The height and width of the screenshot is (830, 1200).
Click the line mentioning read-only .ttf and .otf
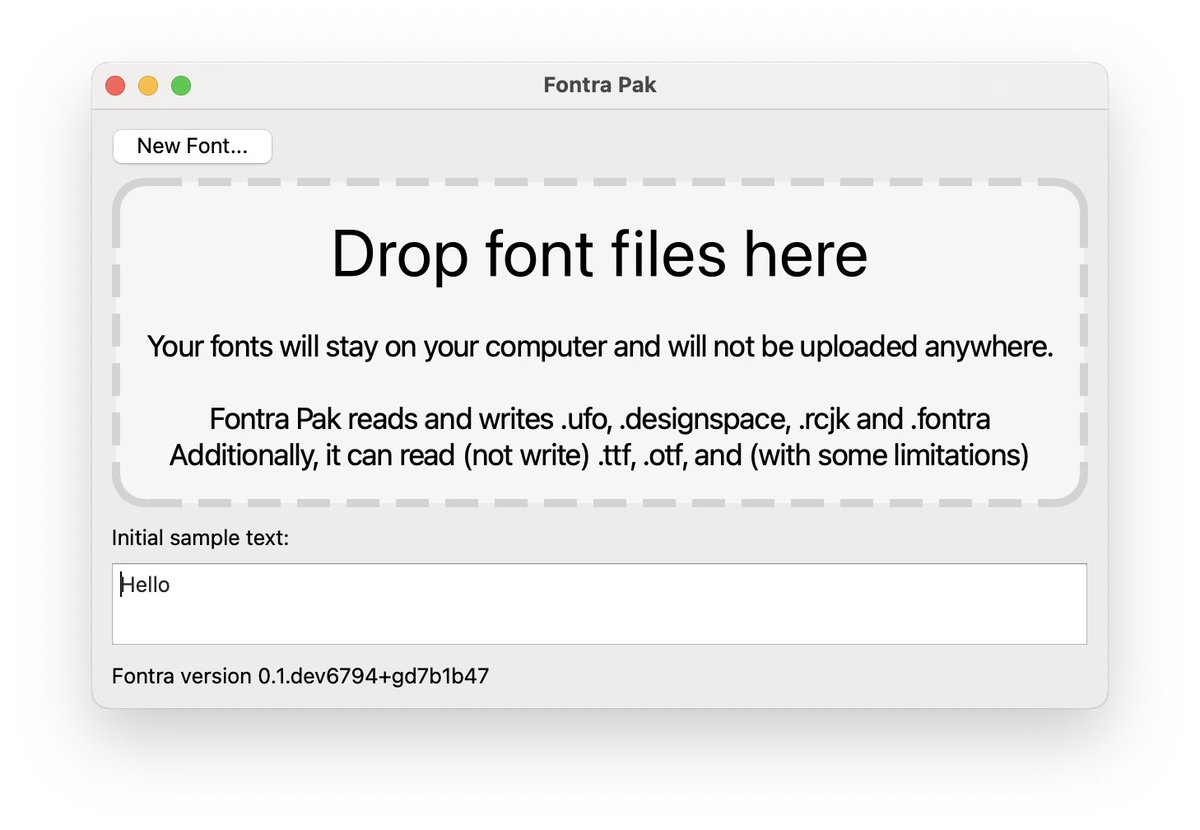pyautogui.click(x=600, y=455)
